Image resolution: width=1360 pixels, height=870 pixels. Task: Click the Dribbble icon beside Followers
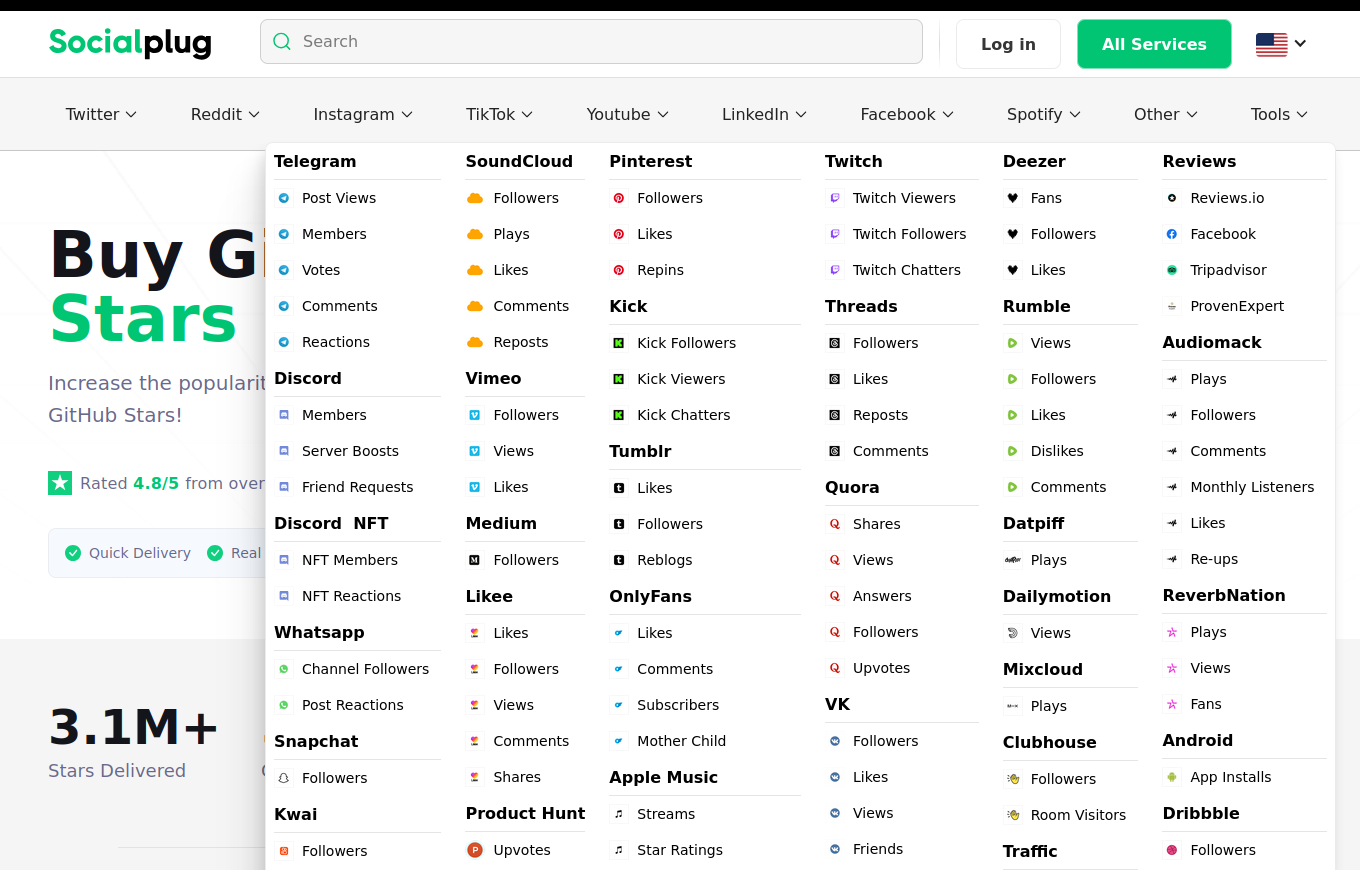pyautogui.click(x=1172, y=850)
